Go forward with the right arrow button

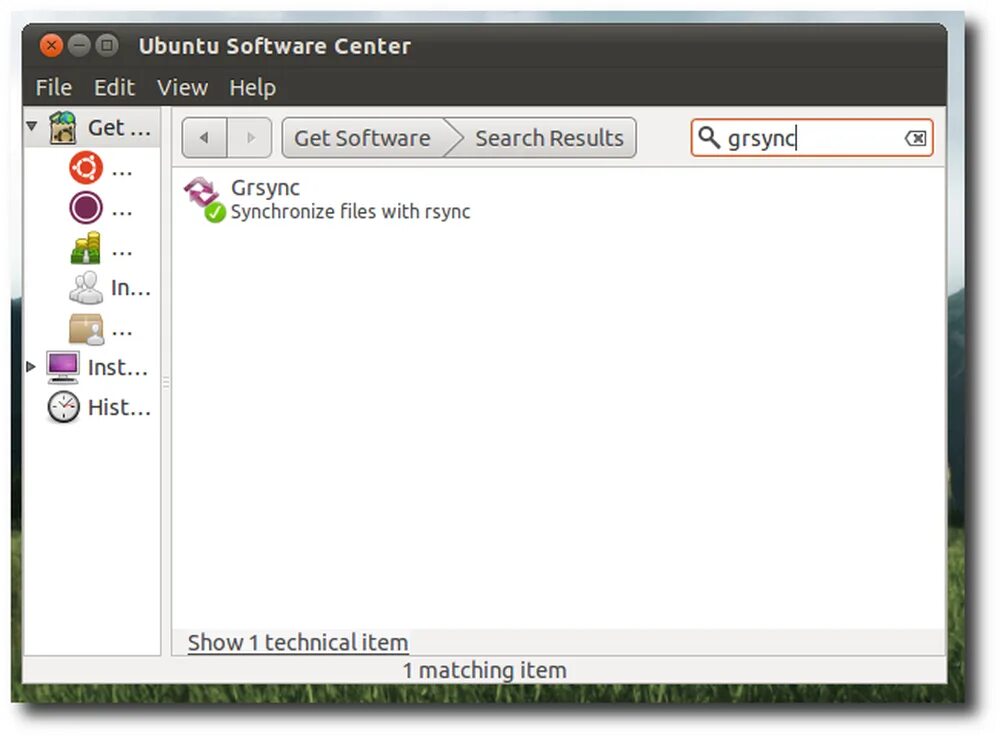[x=249, y=137]
